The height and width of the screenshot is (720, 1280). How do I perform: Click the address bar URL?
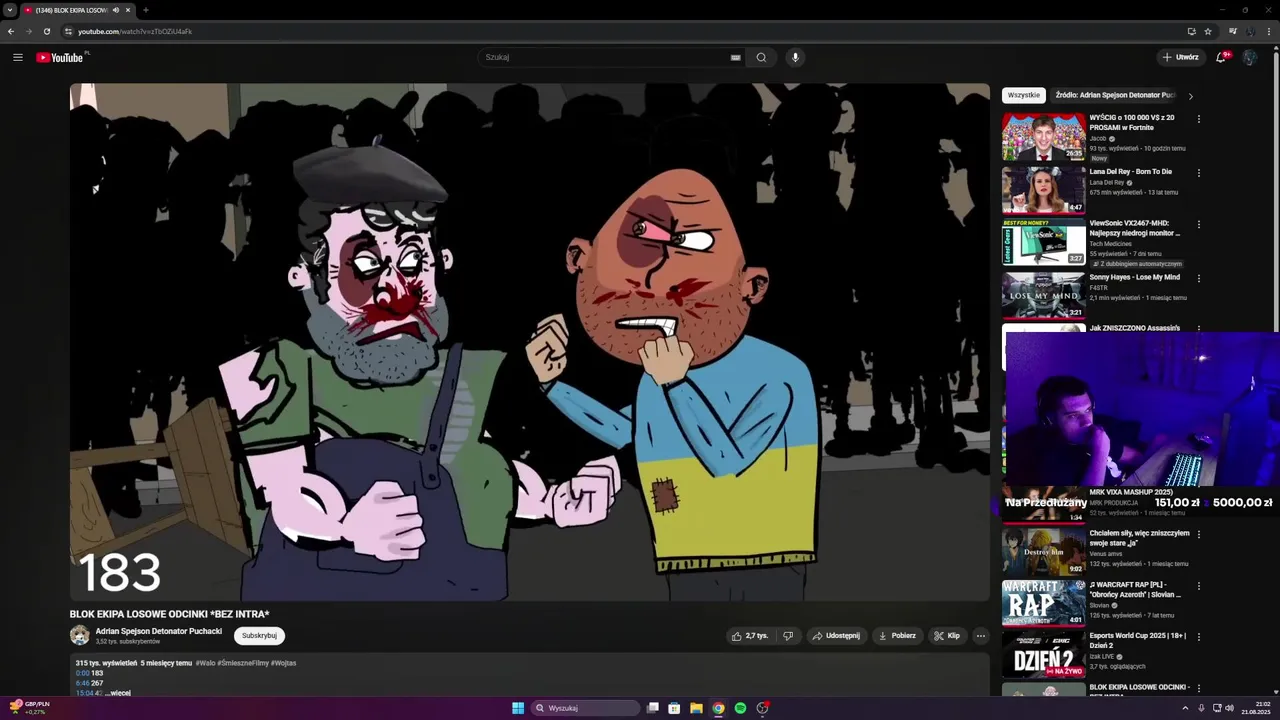135,31
